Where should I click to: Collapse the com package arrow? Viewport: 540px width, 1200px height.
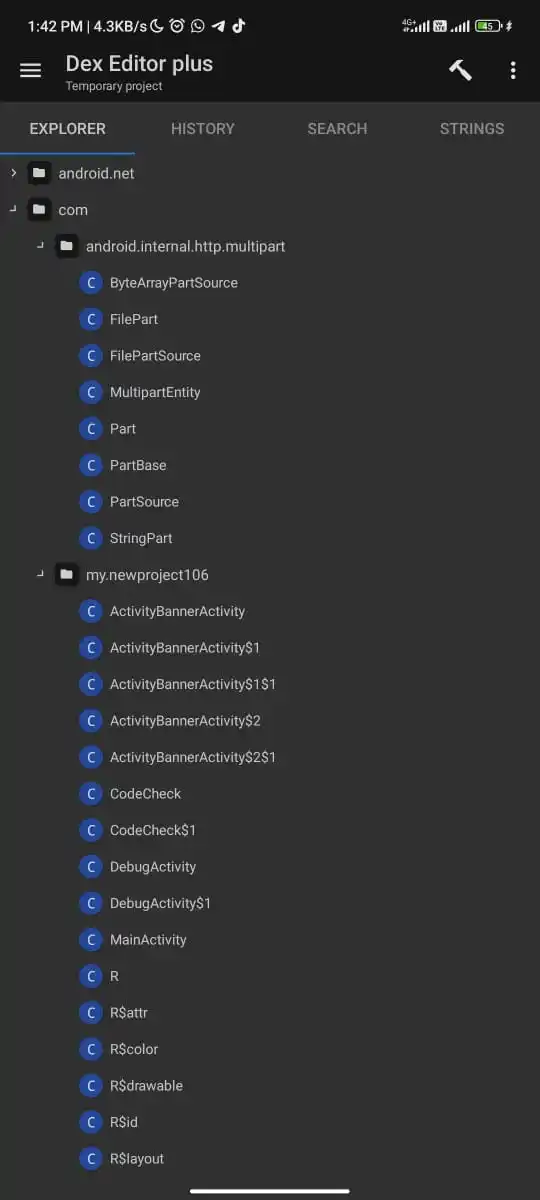tap(13, 210)
